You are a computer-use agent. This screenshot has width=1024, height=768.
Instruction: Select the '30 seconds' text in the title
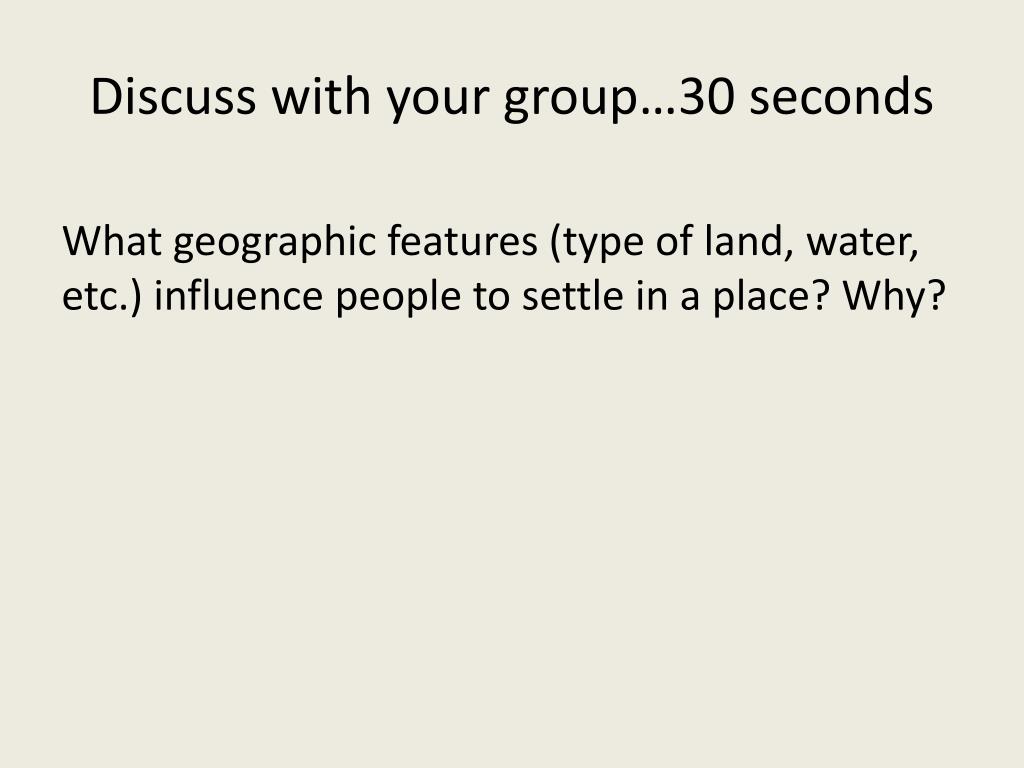807,97
